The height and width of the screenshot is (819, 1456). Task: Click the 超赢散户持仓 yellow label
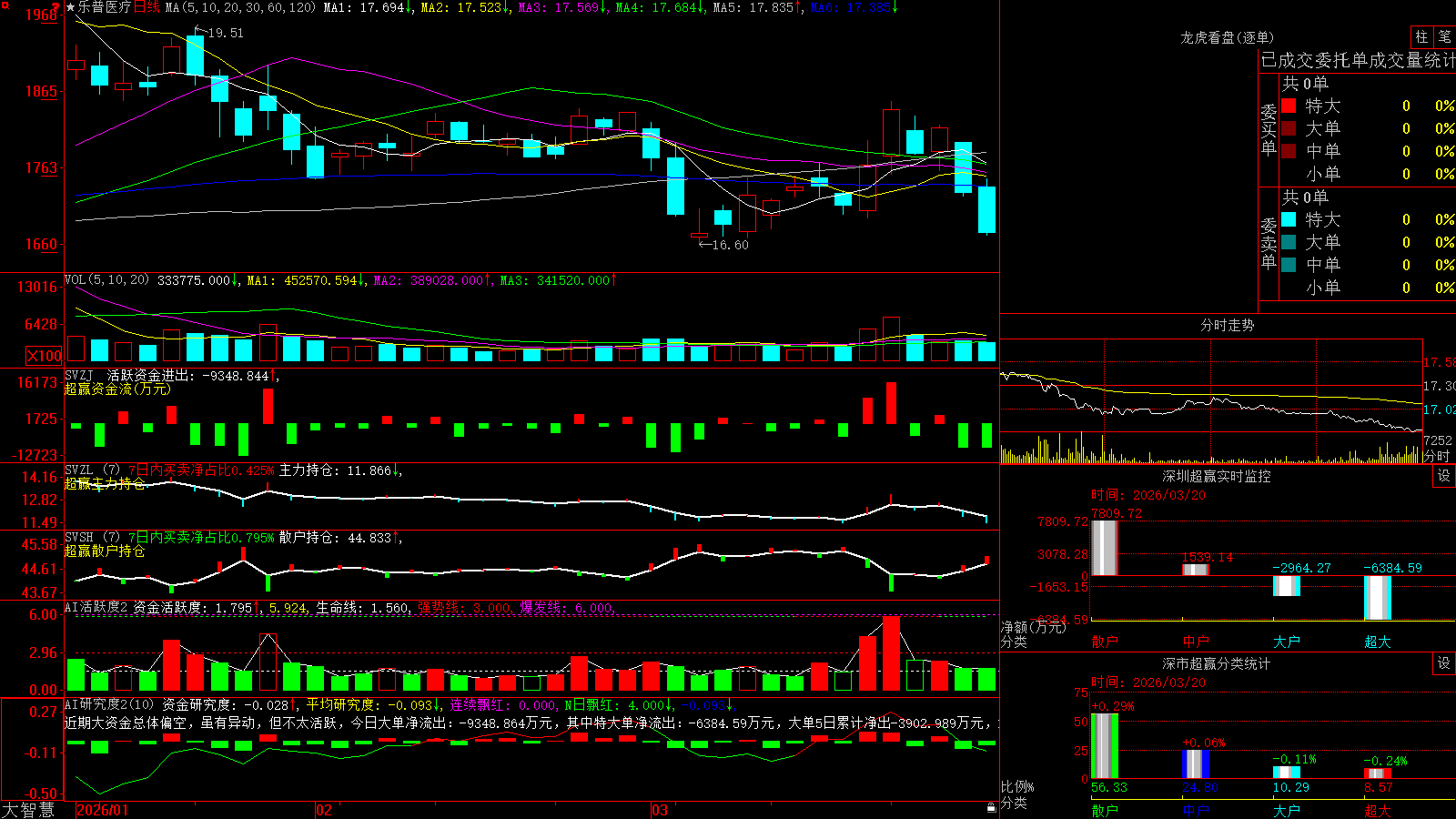[x=105, y=551]
